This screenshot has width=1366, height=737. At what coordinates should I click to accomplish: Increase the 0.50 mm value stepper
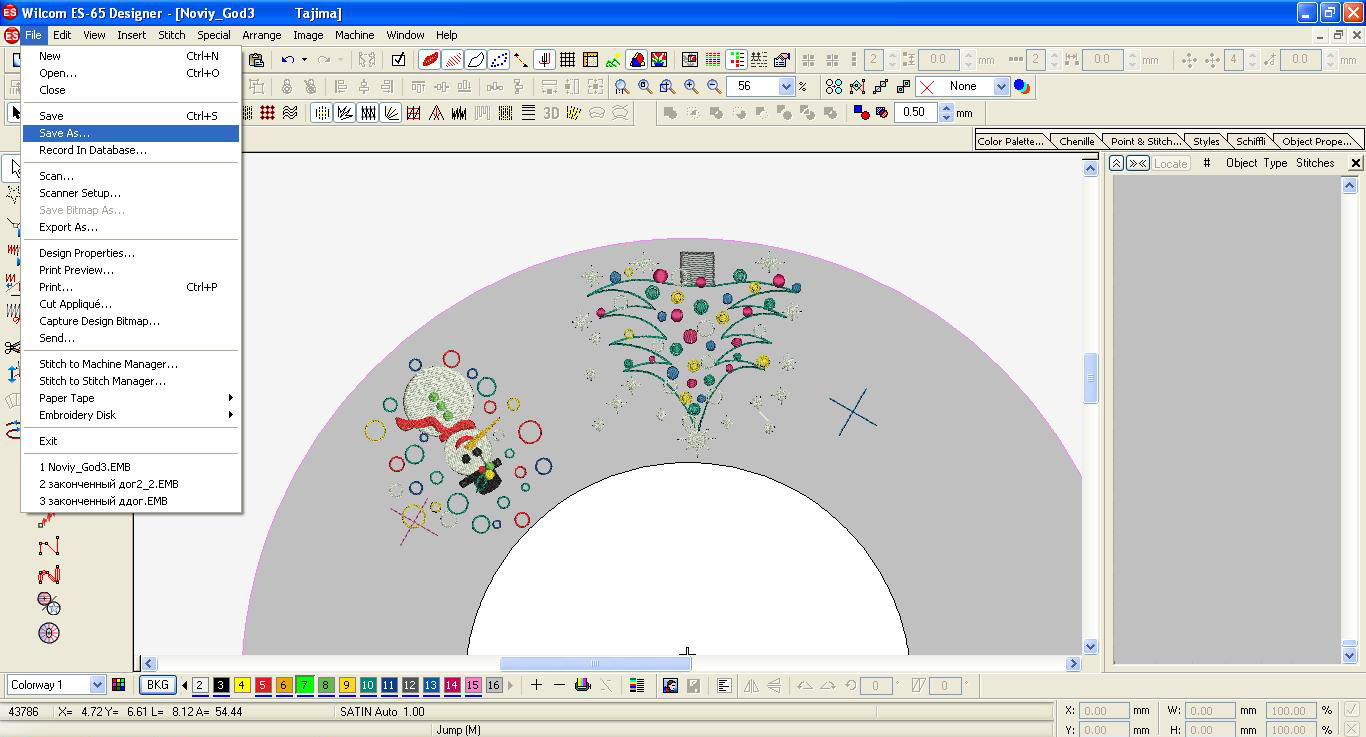(x=947, y=108)
